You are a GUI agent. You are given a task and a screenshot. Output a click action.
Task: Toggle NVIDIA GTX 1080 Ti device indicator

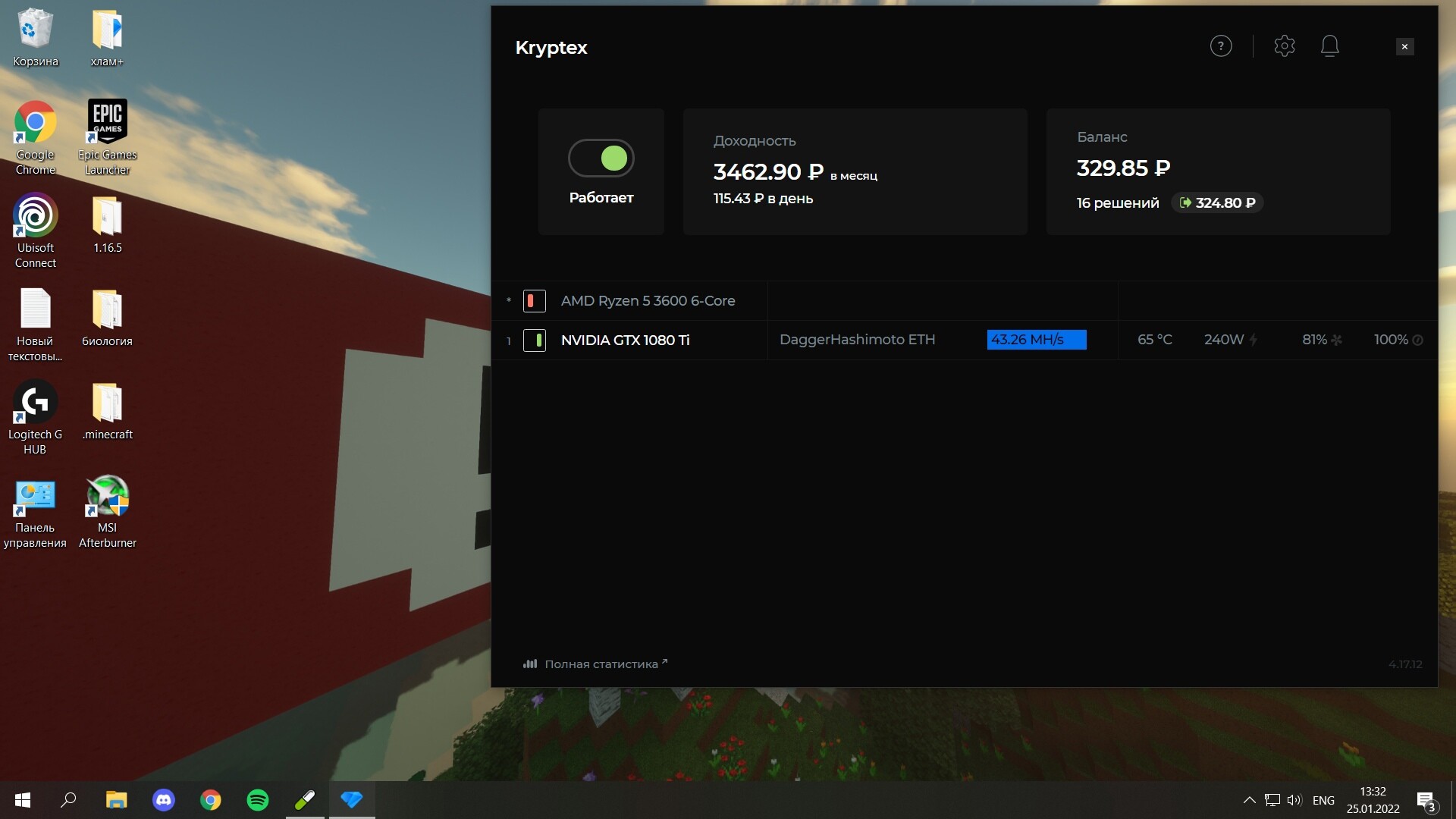click(x=535, y=340)
